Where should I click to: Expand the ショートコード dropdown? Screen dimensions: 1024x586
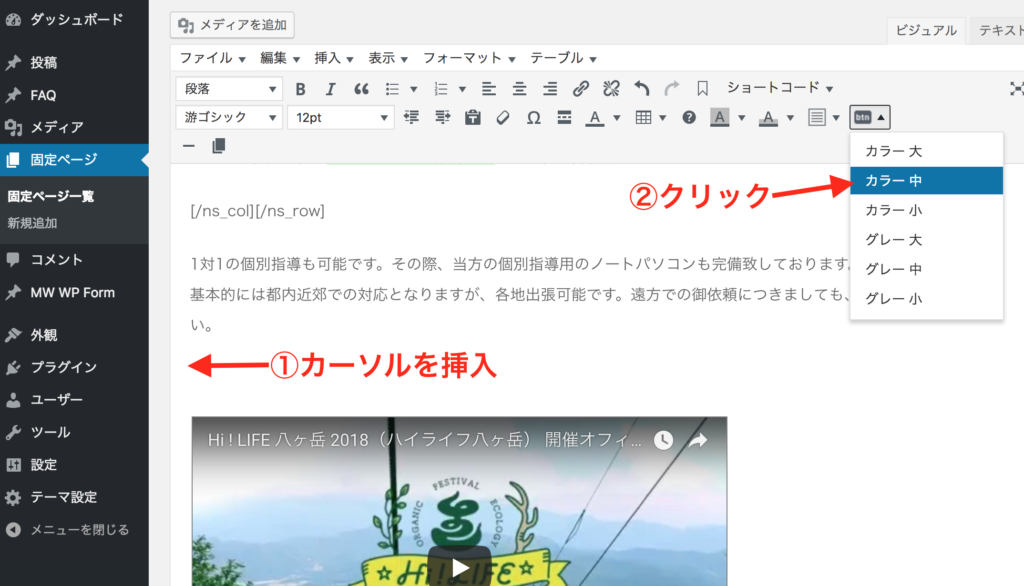point(780,88)
